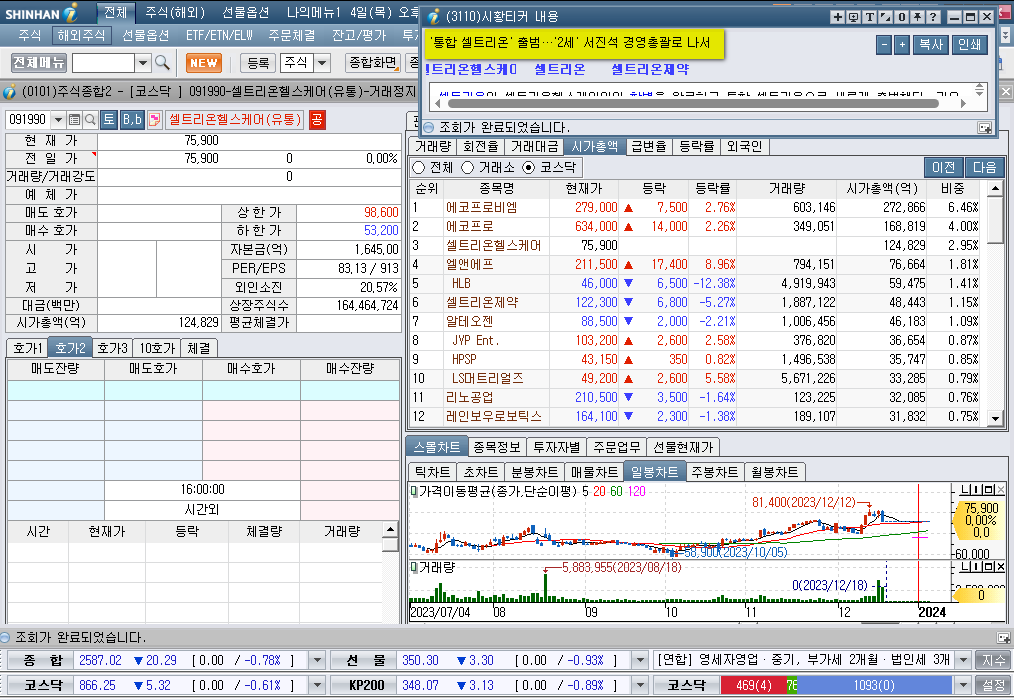This screenshot has width=1014, height=700.
Task: Click the blue 토 icon button
Action: (109, 119)
